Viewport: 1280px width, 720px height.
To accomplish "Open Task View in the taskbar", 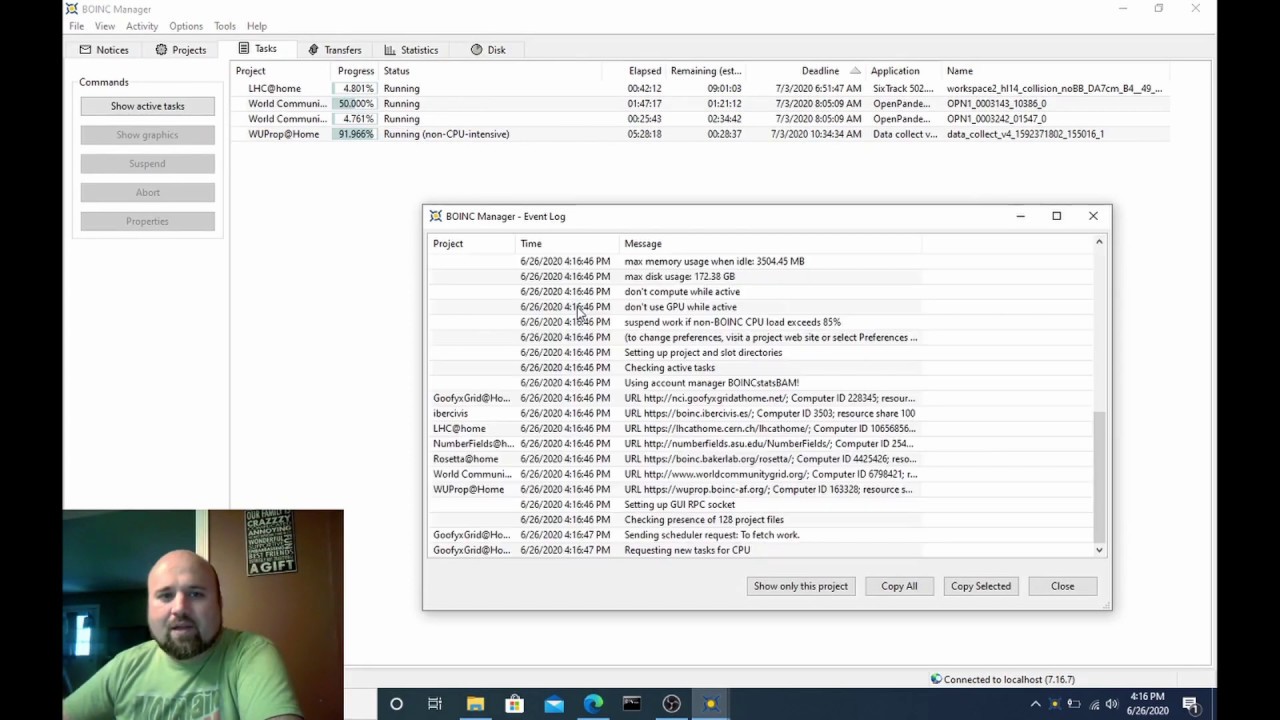I will 435,704.
